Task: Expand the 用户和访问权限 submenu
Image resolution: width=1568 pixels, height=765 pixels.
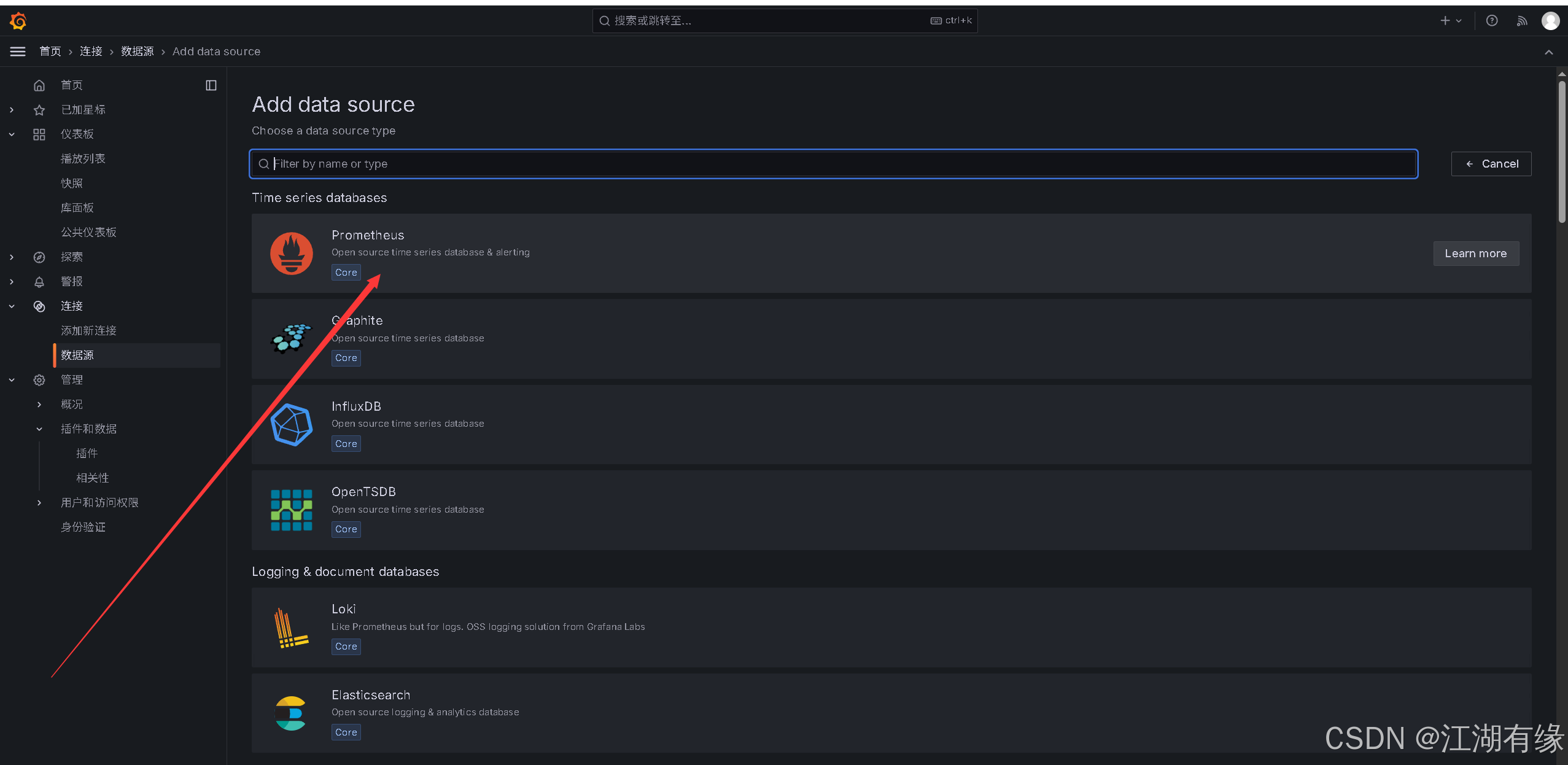Action: pos(39,503)
